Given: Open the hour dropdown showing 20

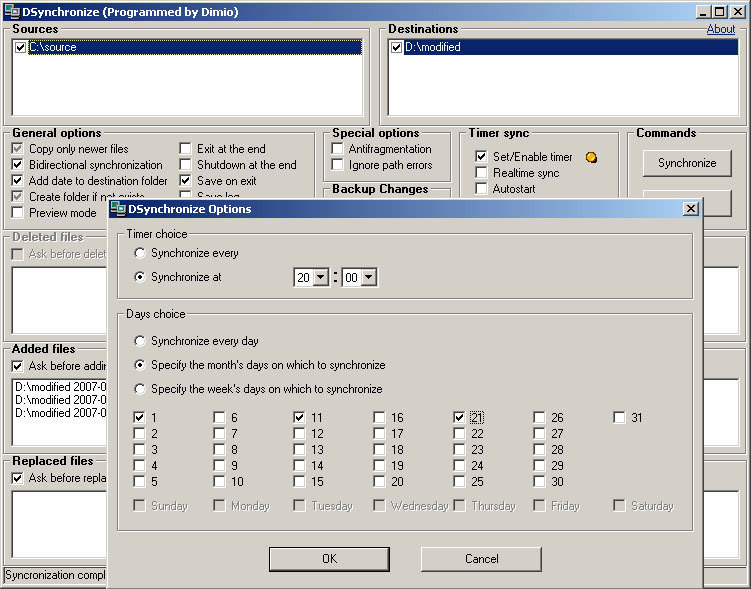Looking at the screenshot, I should pos(321,277).
